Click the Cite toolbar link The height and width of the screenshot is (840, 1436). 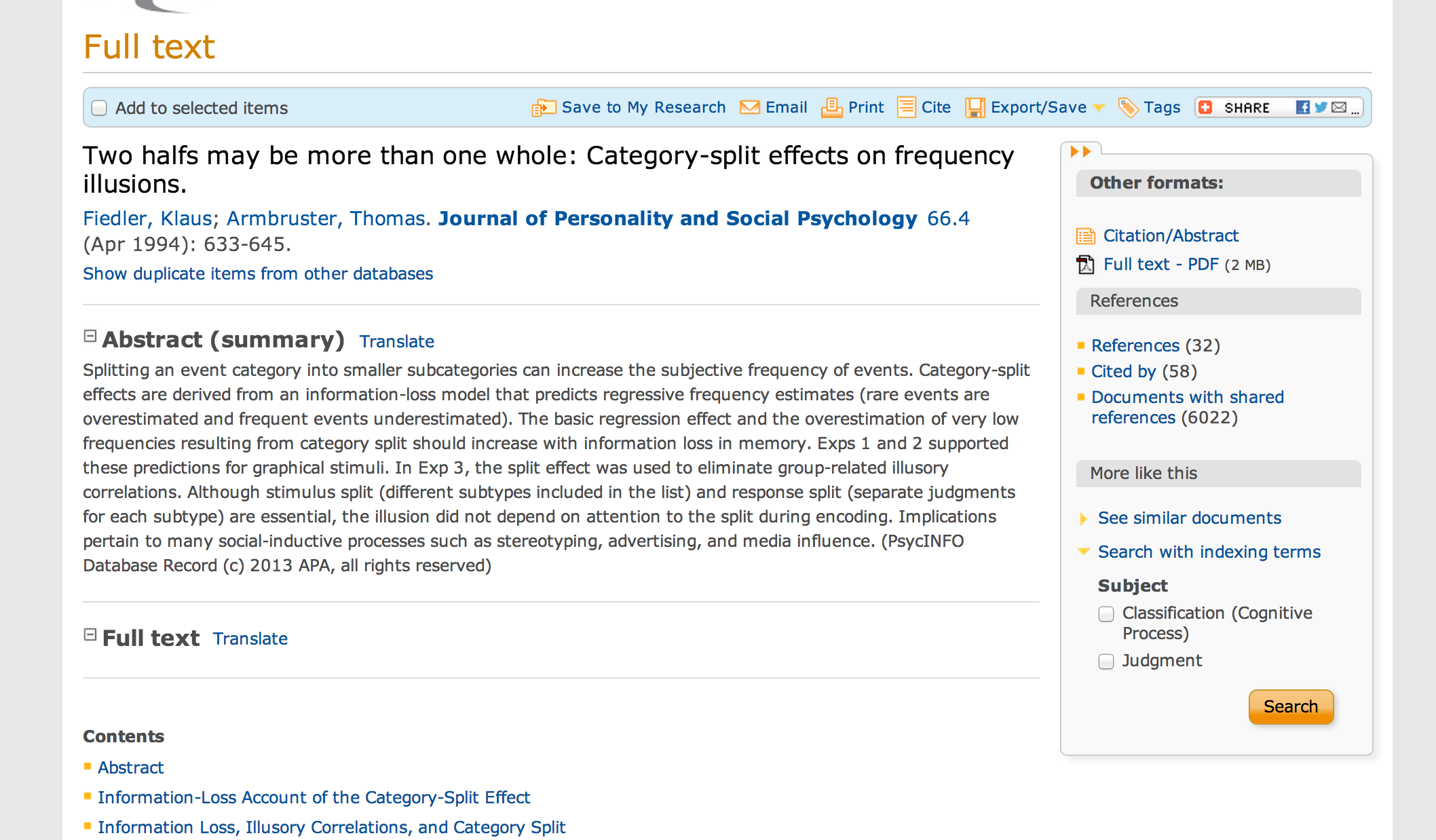(936, 107)
